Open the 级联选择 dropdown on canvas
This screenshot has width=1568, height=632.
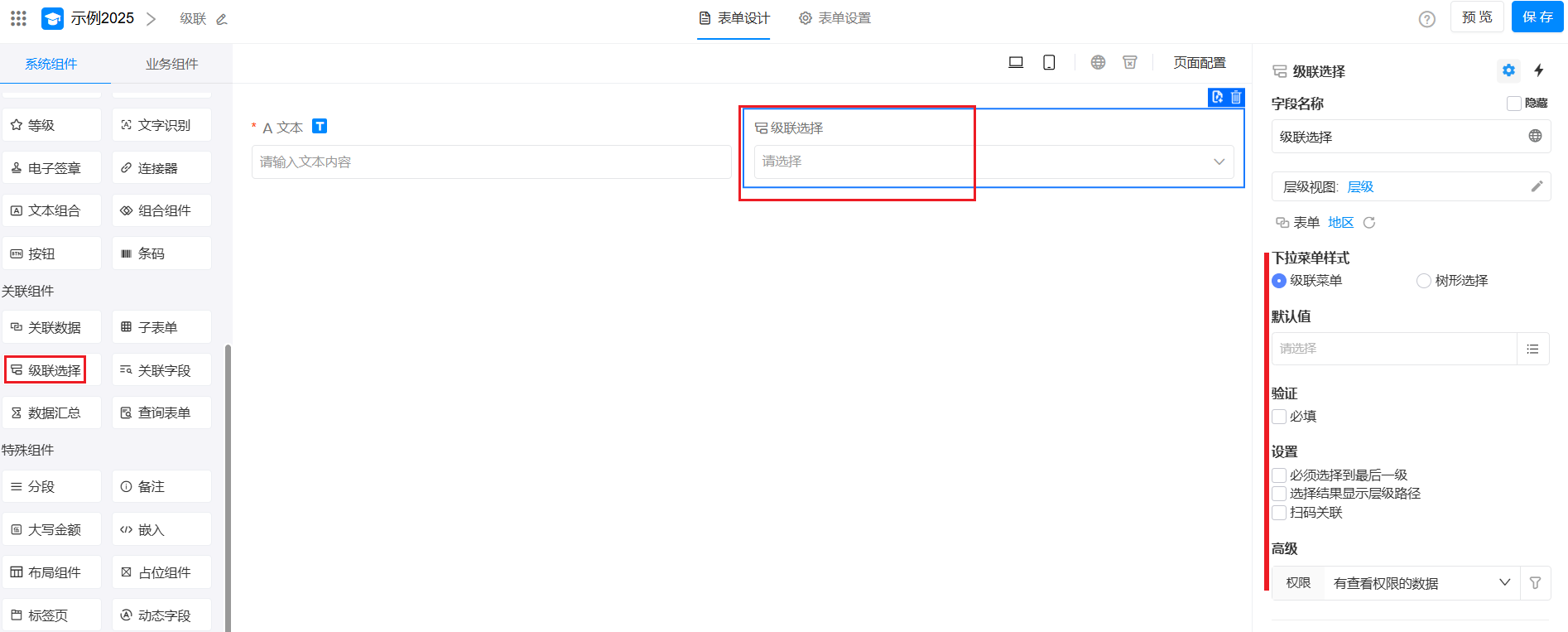pyautogui.click(x=993, y=162)
